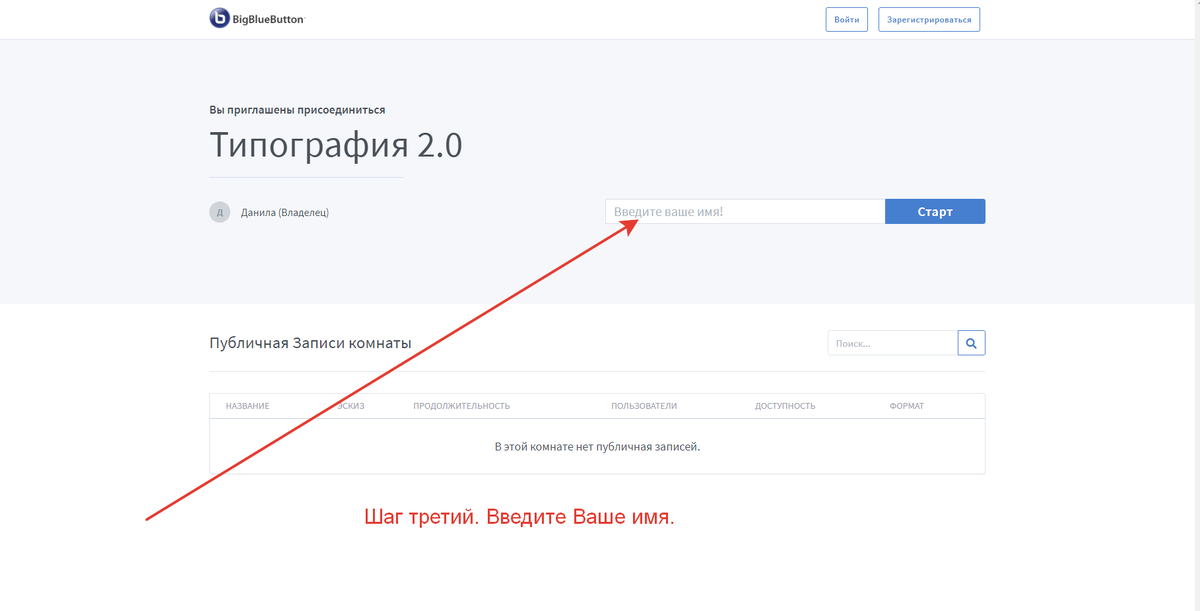Click the 'Публичная Записи комнаты' heading
The height and width of the screenshot is (611, 1200).
point(310,344)
